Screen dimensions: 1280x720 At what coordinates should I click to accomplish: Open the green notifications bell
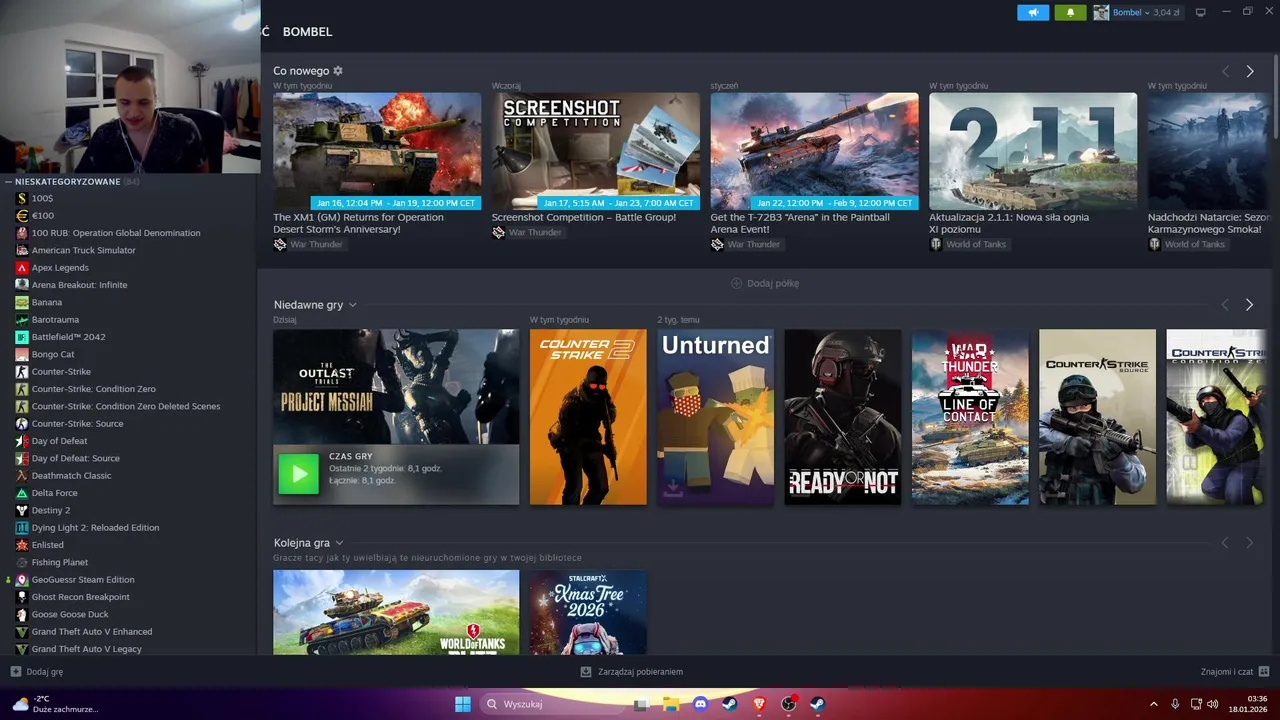pos(1070,12)
